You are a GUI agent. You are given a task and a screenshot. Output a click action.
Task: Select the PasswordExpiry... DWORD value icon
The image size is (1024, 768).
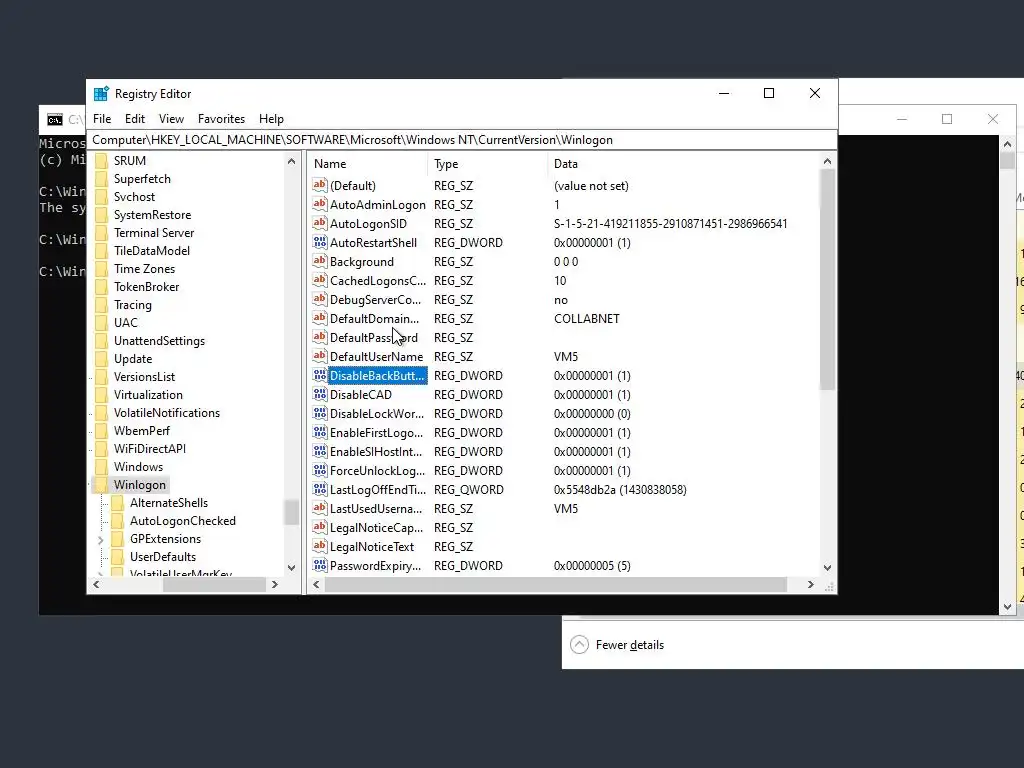[x=319, y=566]
